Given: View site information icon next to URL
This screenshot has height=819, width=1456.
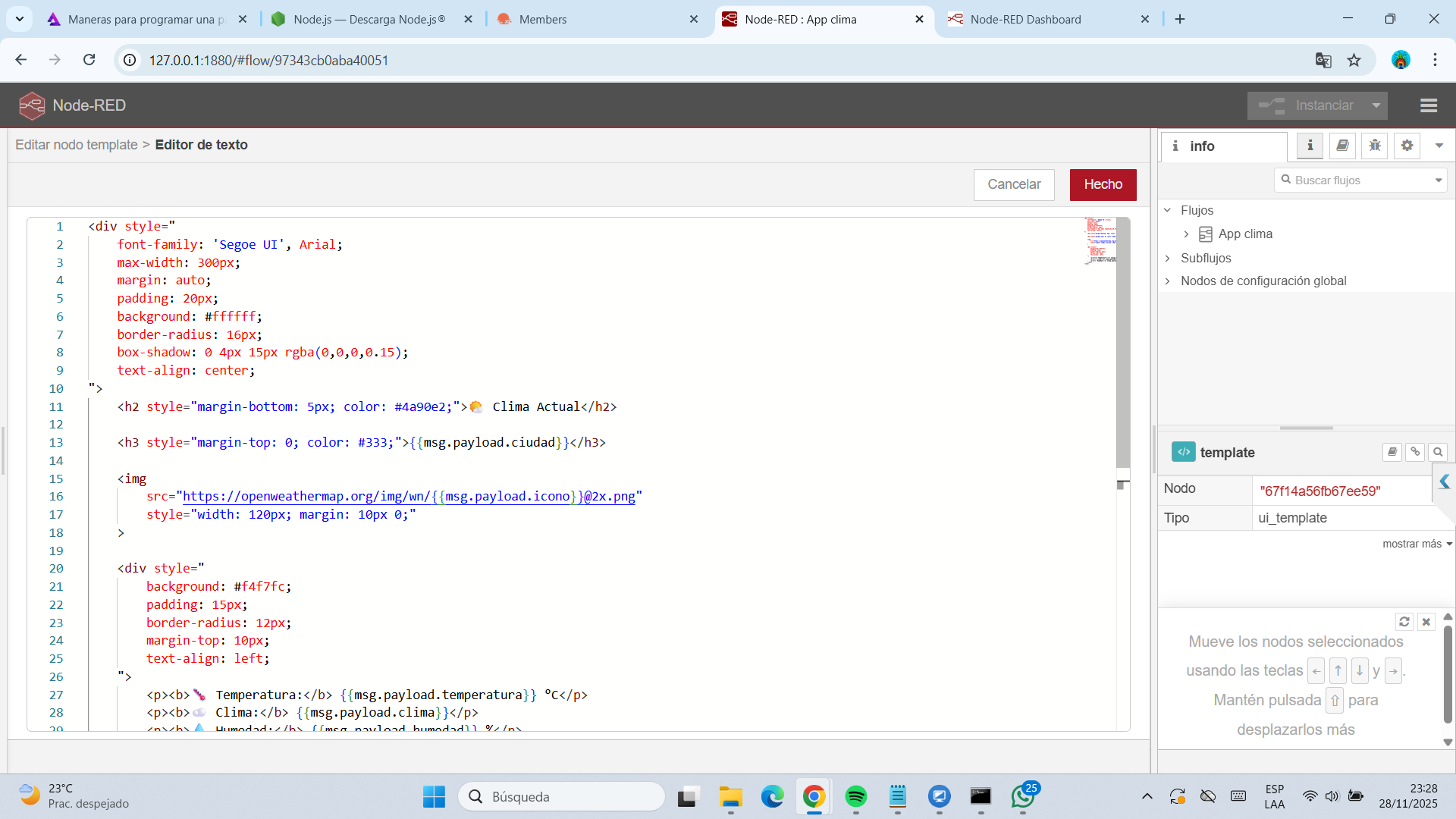Looking at the screenshot, I should pos(130,60).
